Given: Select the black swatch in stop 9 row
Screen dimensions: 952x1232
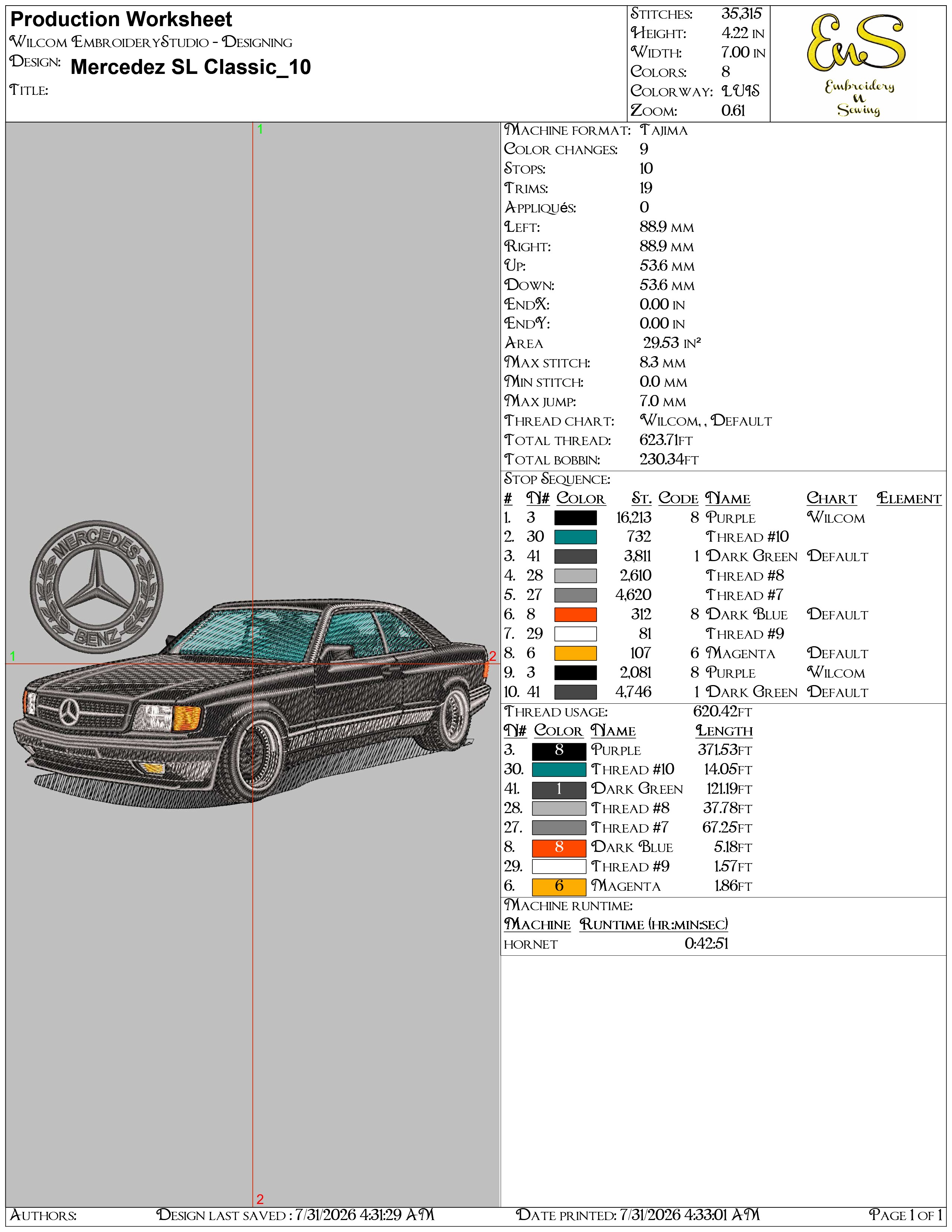Looking at the screenshot, I should click(x=575, y=672).
